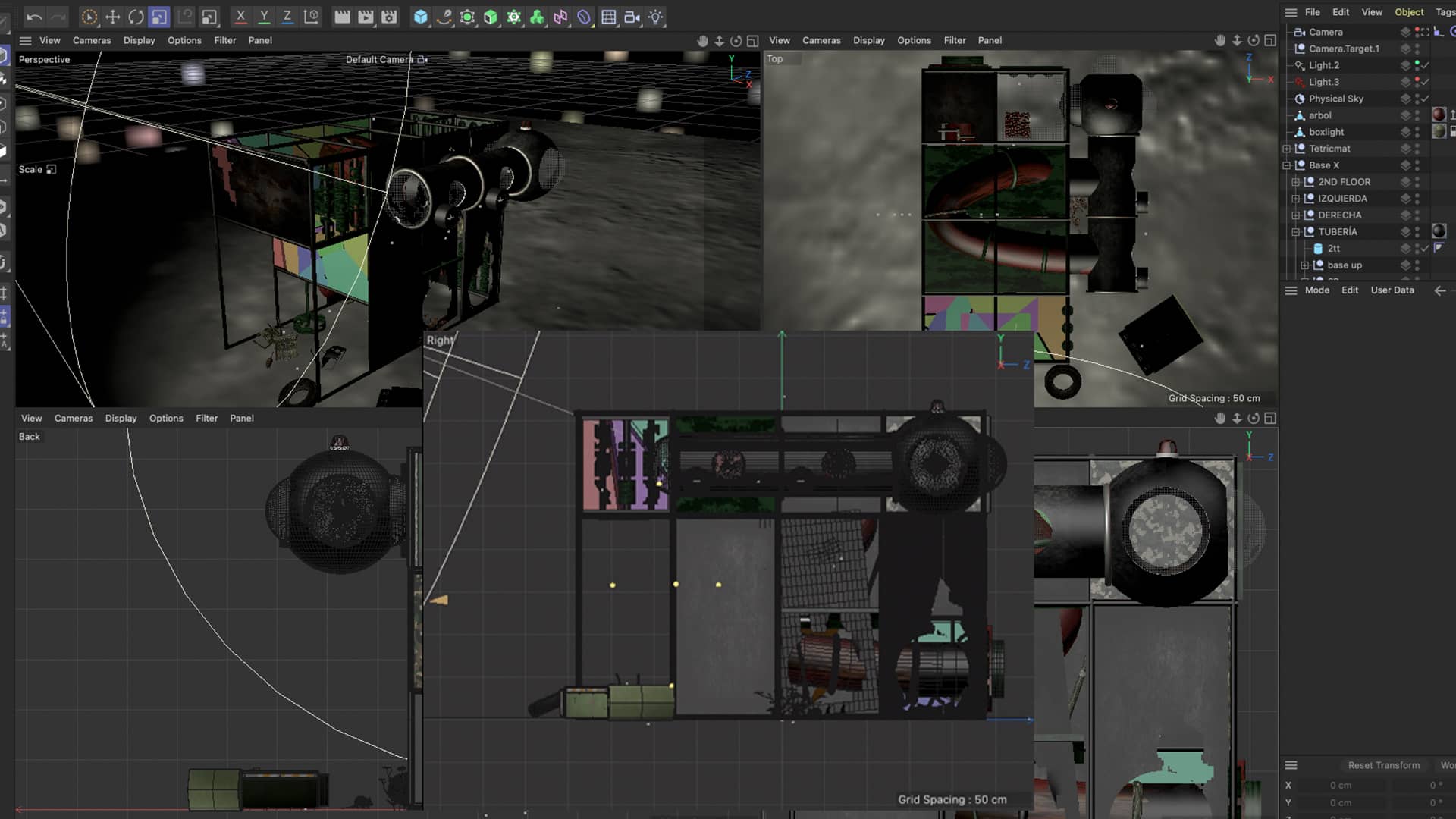The width and height of the screenshot is (1456, 819).
Task: Add a light object from toolbar
Action: 655,17
